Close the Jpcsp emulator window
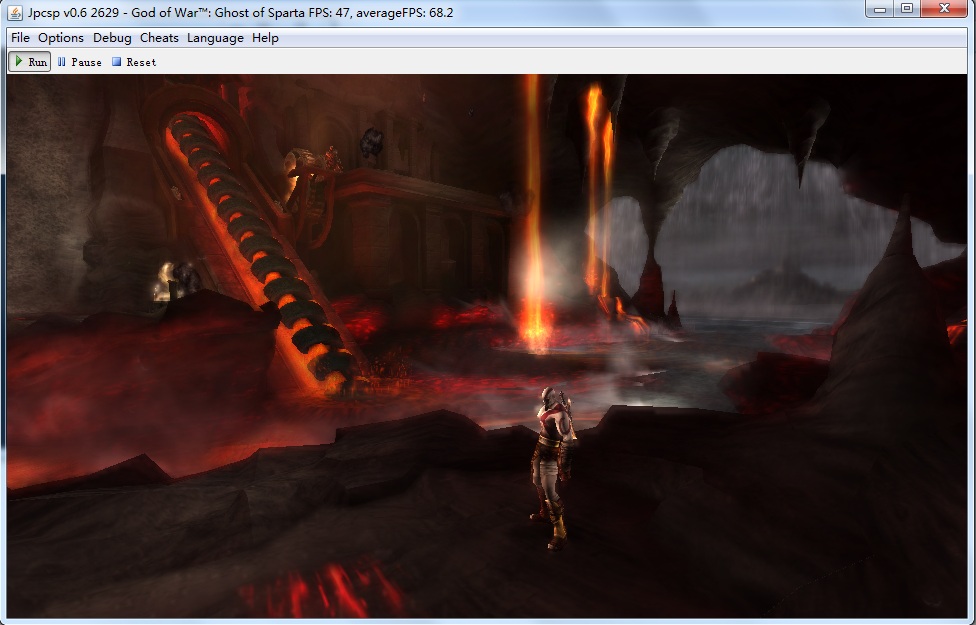The image size is (976, 625). pos(945,10)
